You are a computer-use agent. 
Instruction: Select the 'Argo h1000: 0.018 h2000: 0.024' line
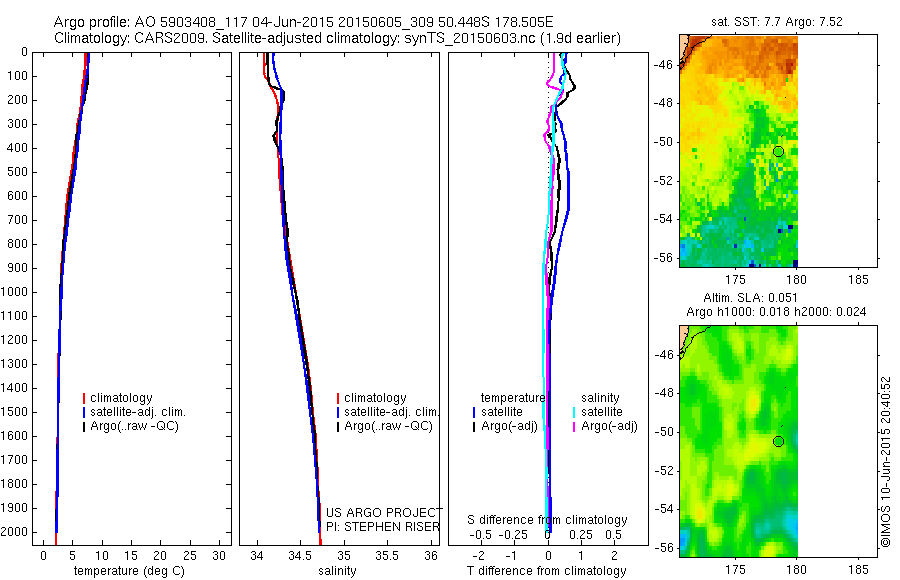776,312
